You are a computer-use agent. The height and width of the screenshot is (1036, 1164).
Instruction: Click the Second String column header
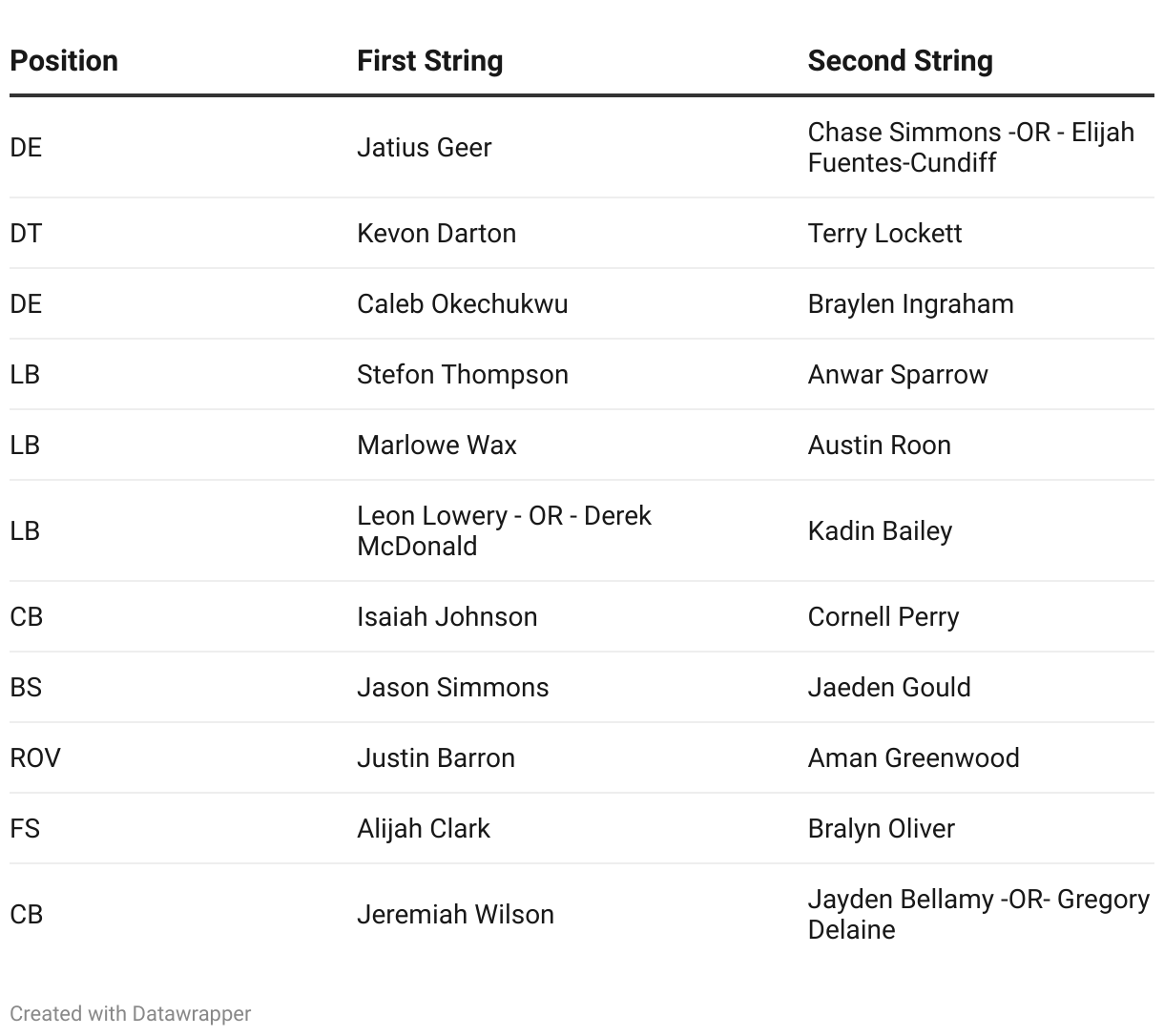pyautogui.click(x=900, y=61)
